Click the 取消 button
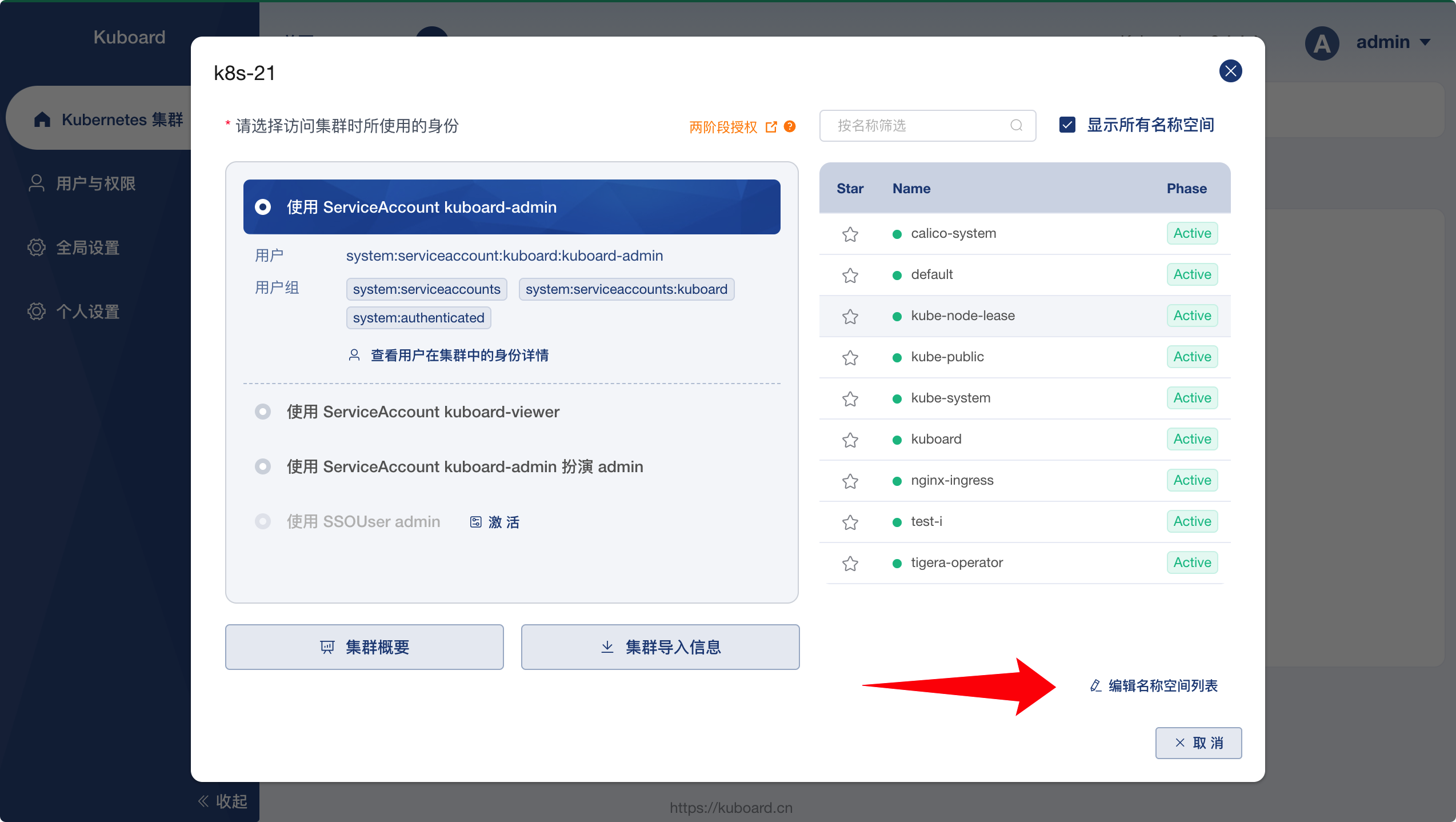Viewport: 1456px width, 822px height. pos(1198,743)
